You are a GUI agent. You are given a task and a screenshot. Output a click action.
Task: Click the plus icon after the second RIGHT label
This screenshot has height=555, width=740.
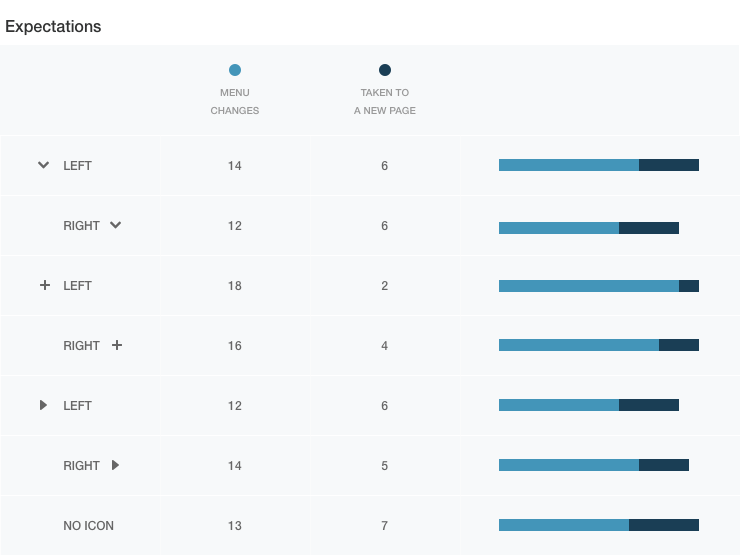click(x=117, y=345)
